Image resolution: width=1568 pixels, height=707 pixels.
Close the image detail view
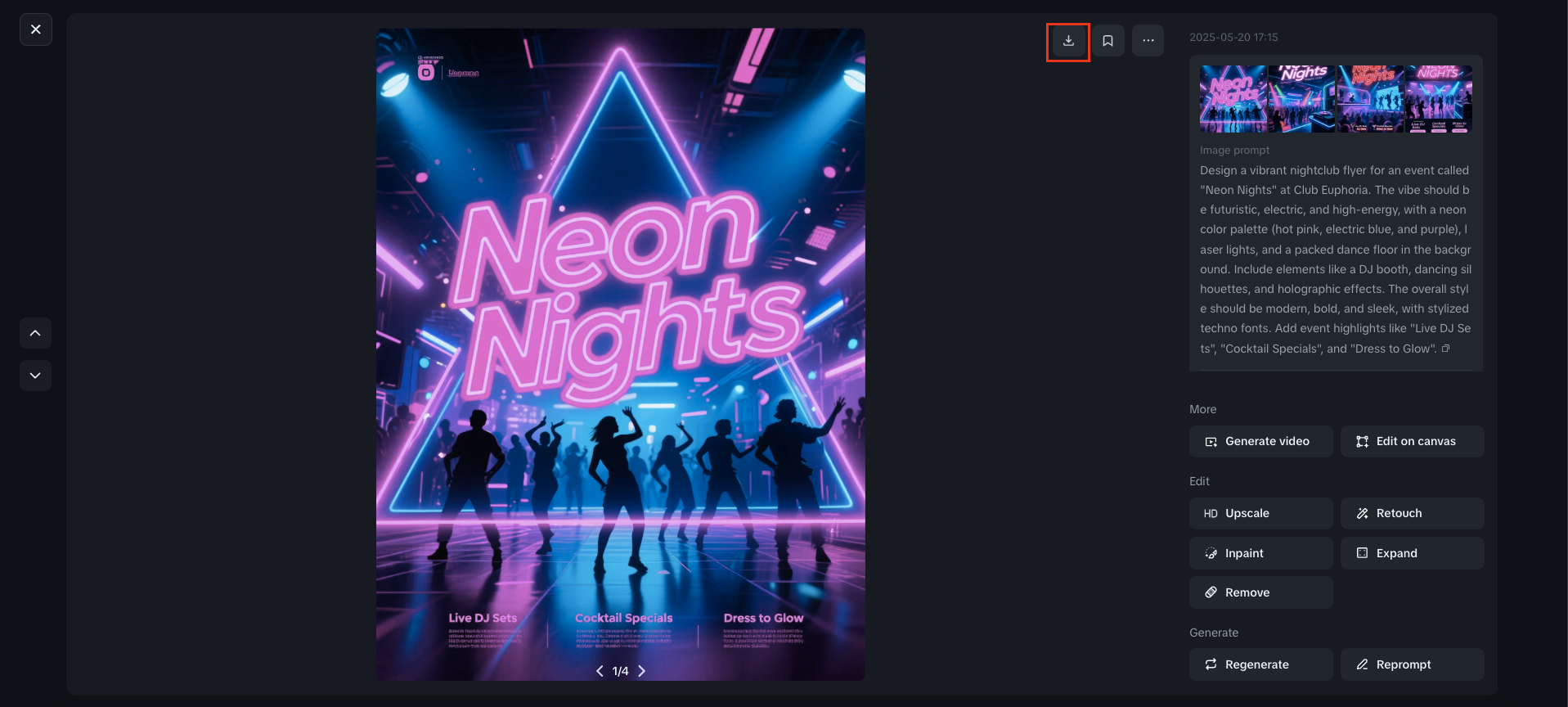coord(35,29)
